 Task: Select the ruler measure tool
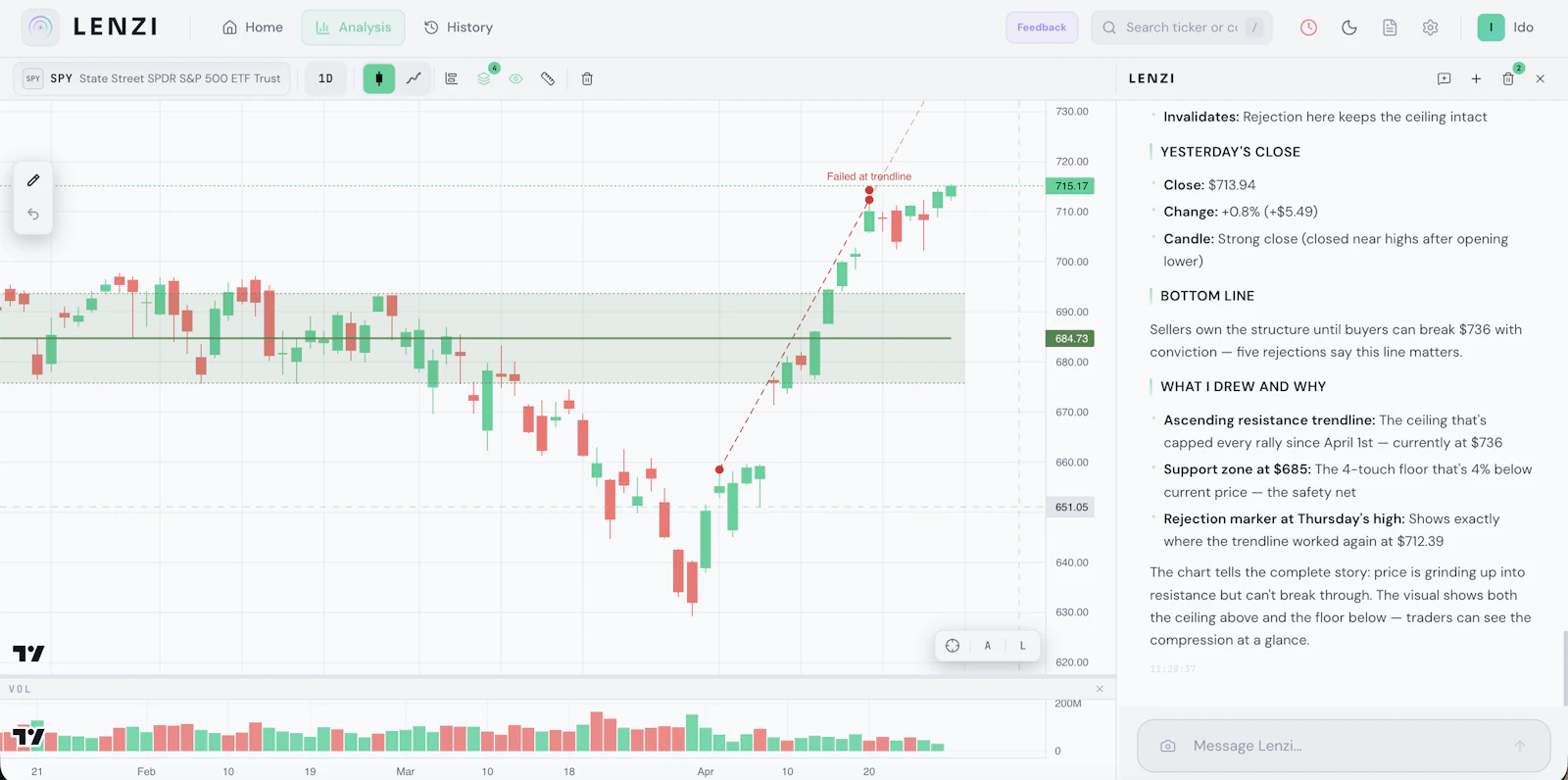[x=548, y=78]
